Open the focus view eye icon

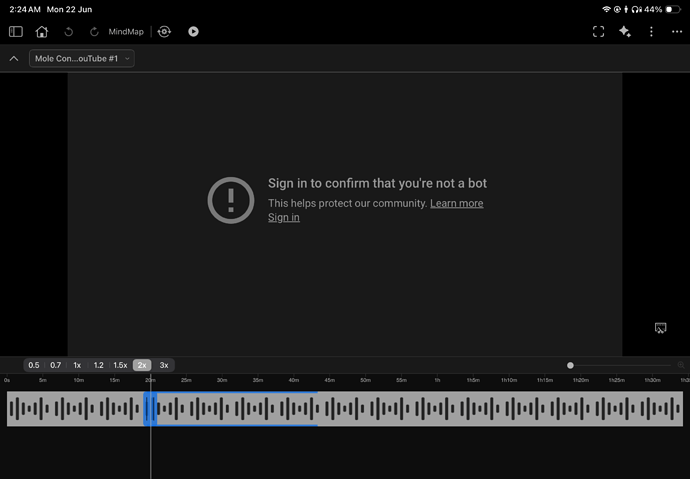point(164,32)
